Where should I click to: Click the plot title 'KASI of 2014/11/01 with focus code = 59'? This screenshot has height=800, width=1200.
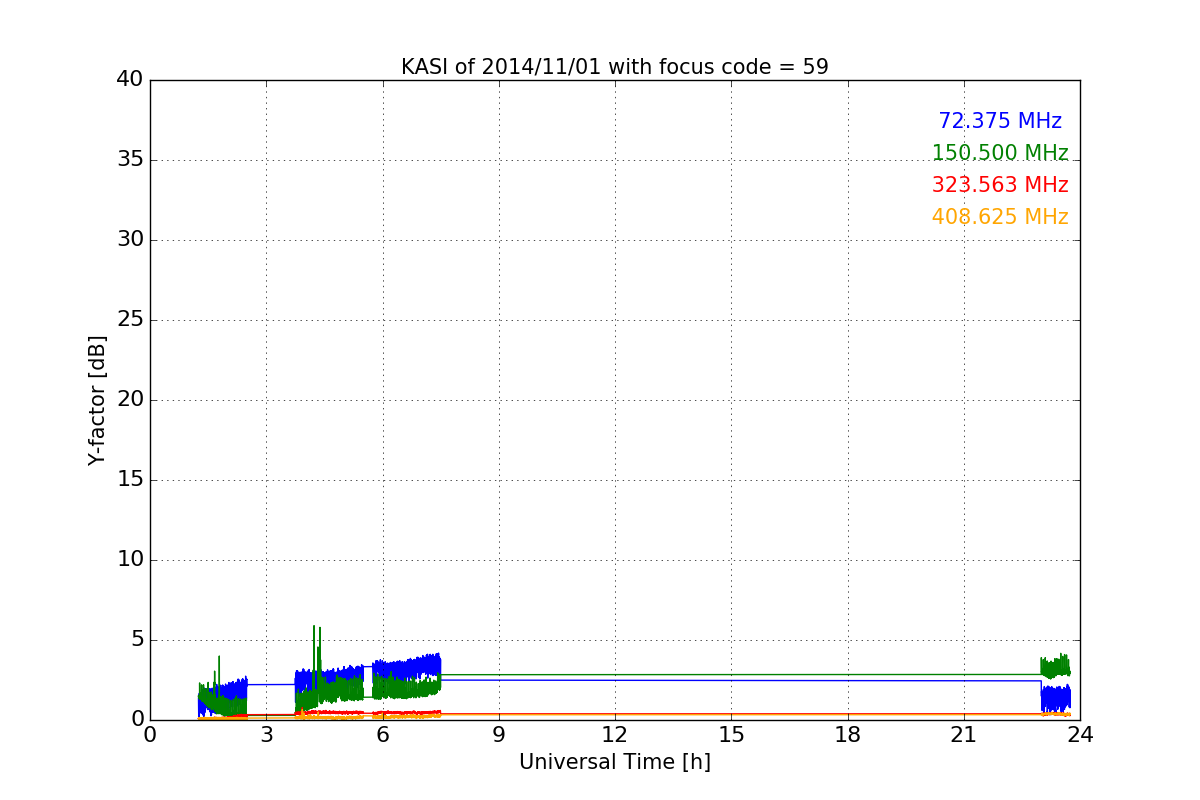coord(615,67)
